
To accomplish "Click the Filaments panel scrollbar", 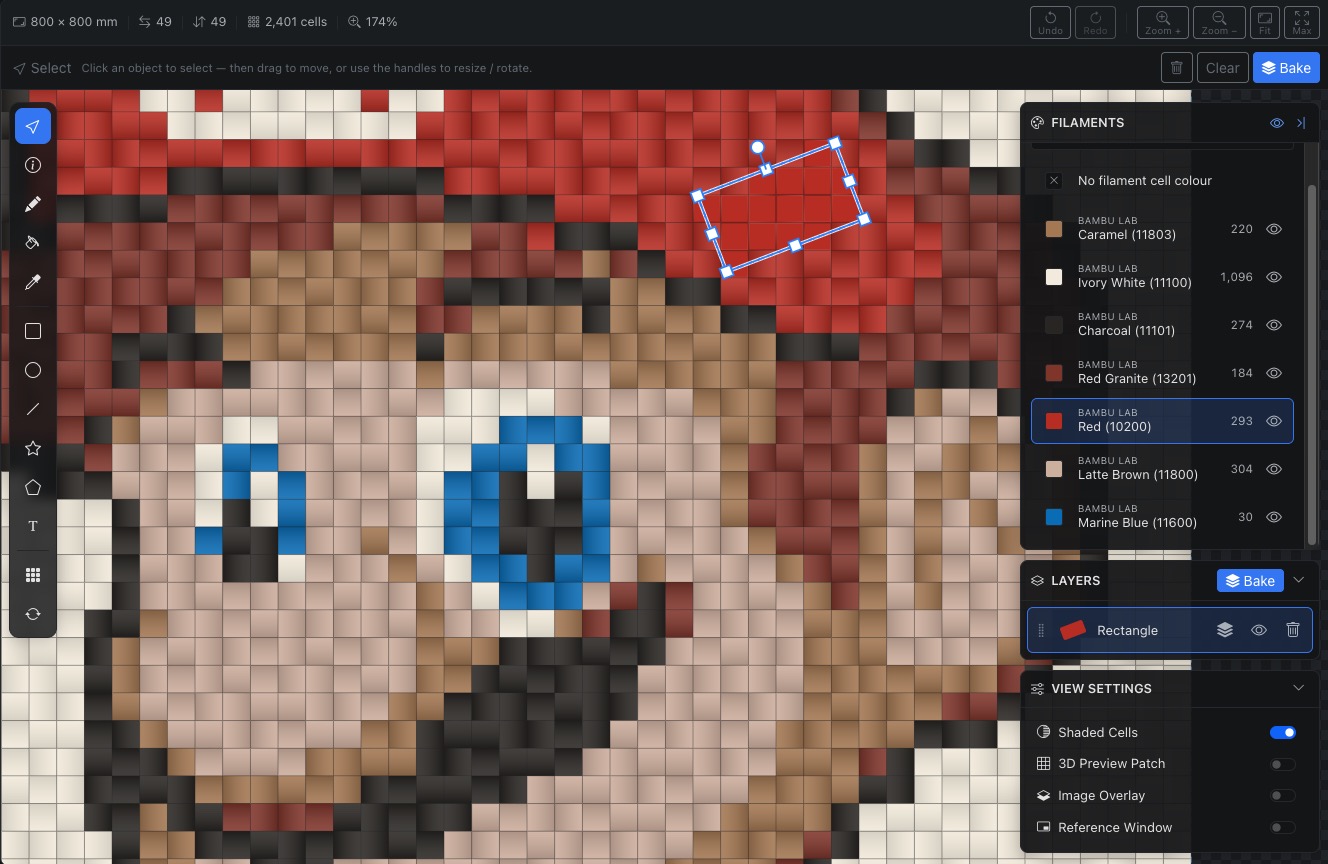I will (x=1312, y=365).
